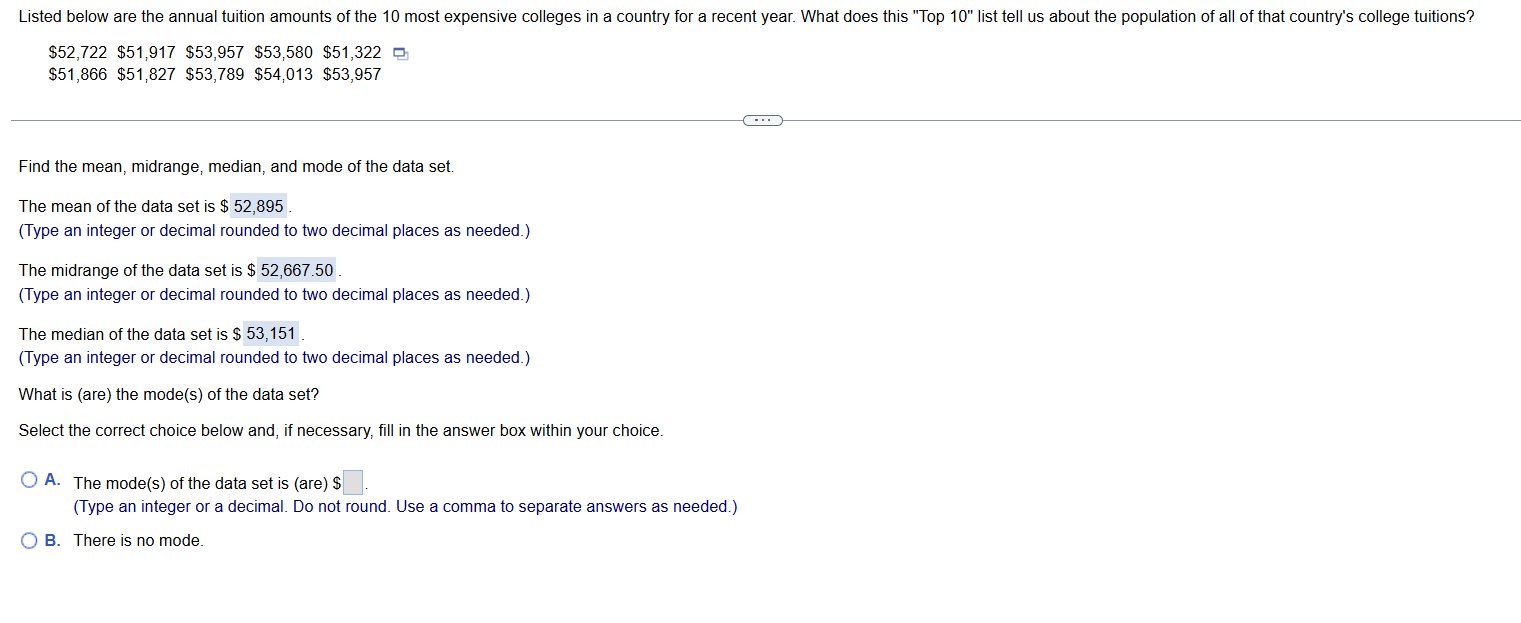
Task: Click the data copy icon beside the tuition list
Action: tap(400, 54)
